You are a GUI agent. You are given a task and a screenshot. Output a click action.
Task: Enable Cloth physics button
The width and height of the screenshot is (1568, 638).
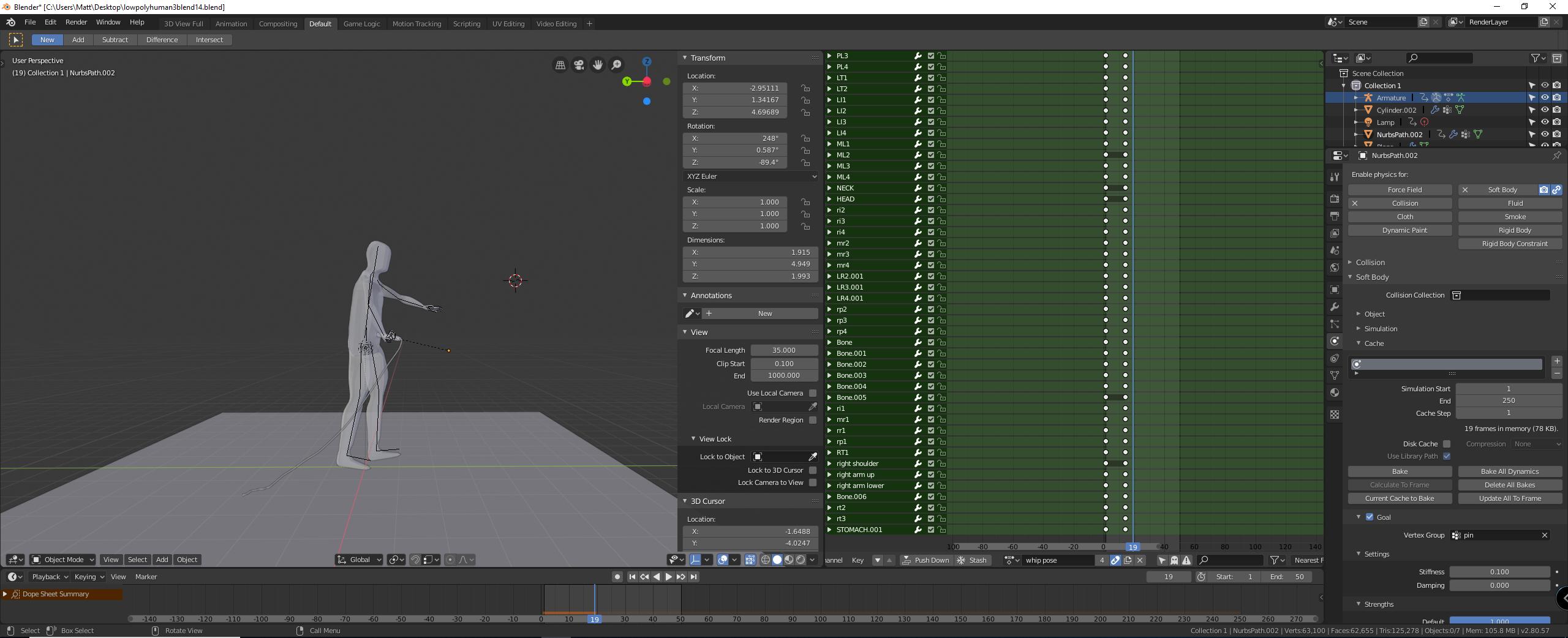pyautogui.click(x=1400, y=217)
